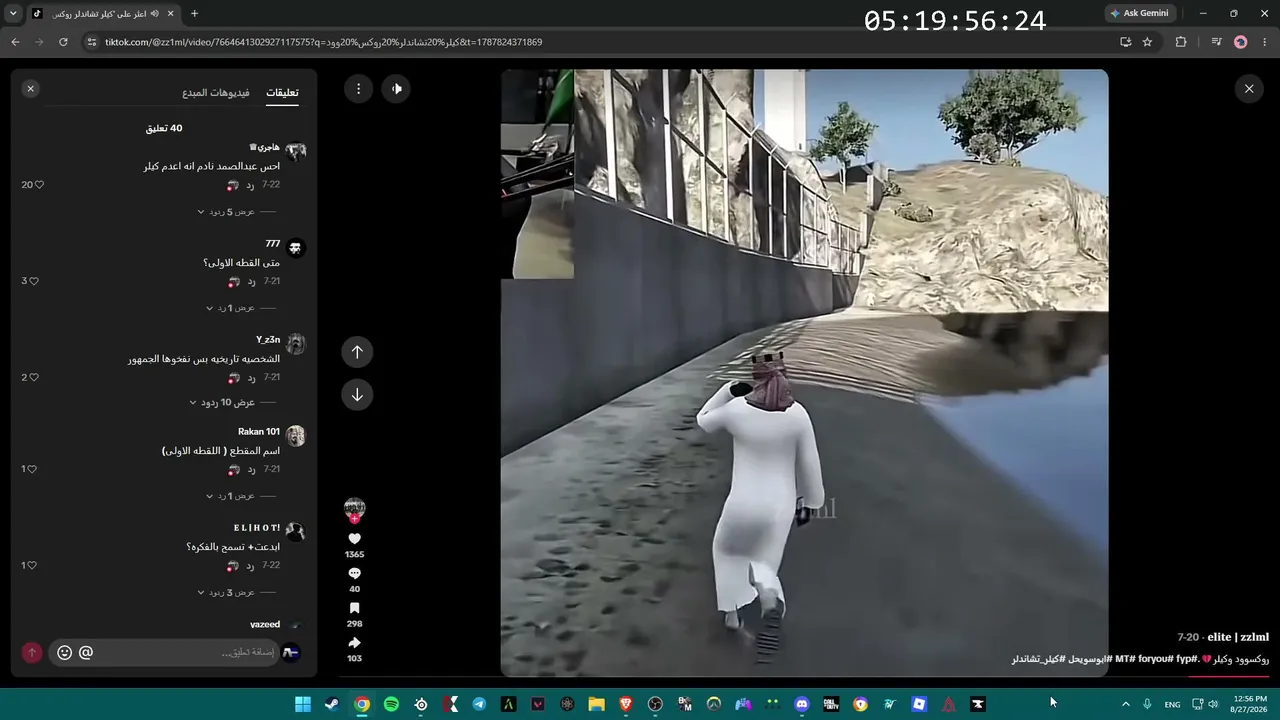Viewport: 1280px width, 720px height.
Task: Open هاجري's profile avatar
Action: [x=295, y=151]
